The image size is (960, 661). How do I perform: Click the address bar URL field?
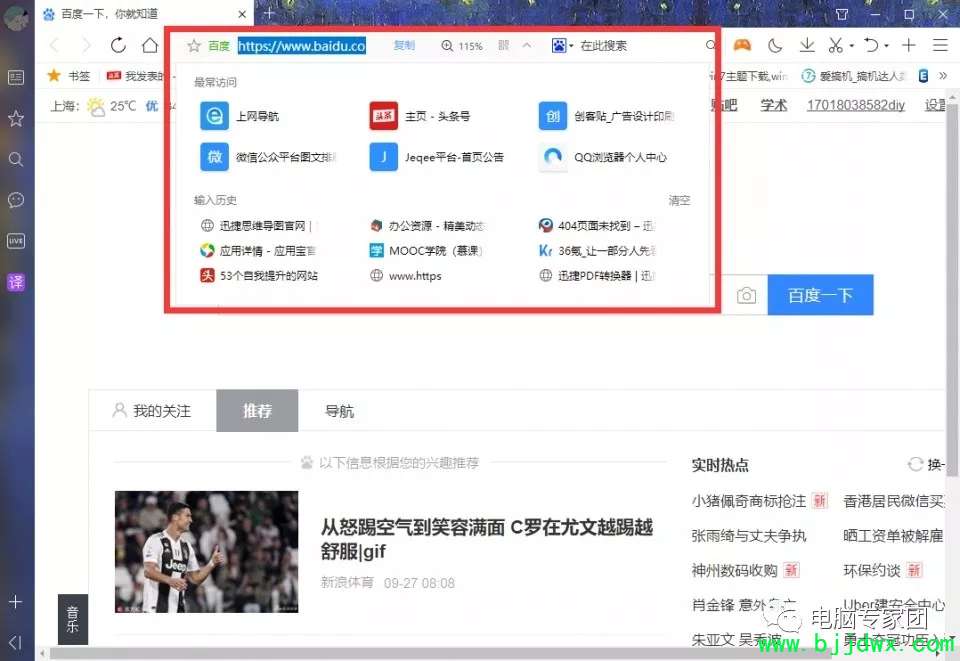pyautogui.click(x=302, y=46)
